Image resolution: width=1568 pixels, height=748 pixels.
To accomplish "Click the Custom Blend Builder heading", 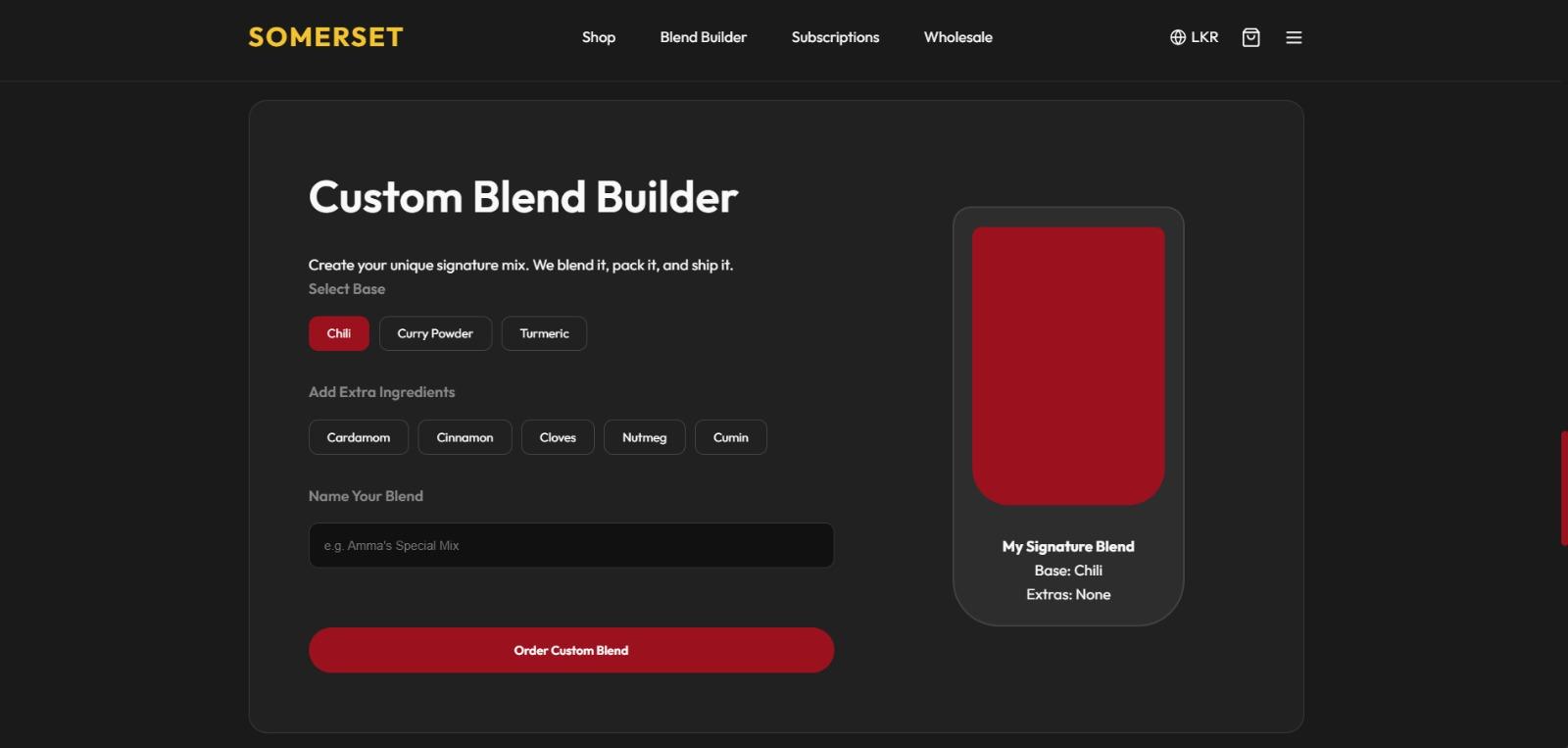I will [523, 197].
